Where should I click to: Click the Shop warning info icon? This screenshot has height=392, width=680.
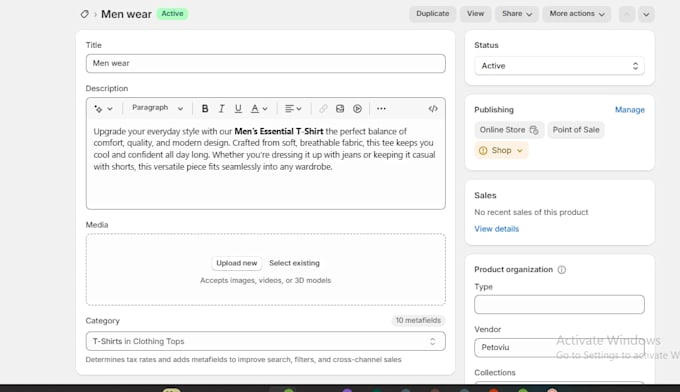pos(483,150)
